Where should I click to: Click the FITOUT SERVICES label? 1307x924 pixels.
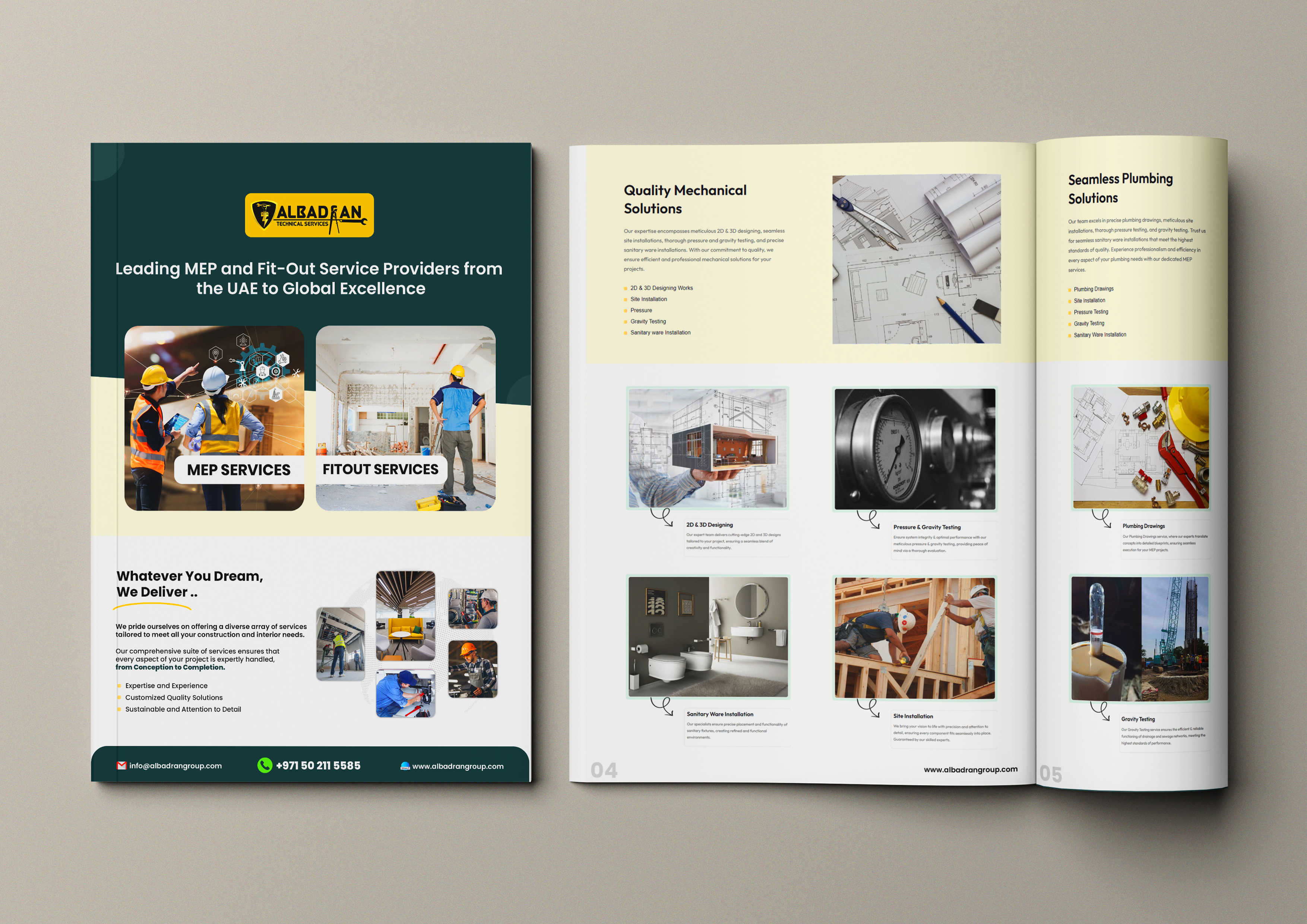pyautogui.click(x=380, y=469)
